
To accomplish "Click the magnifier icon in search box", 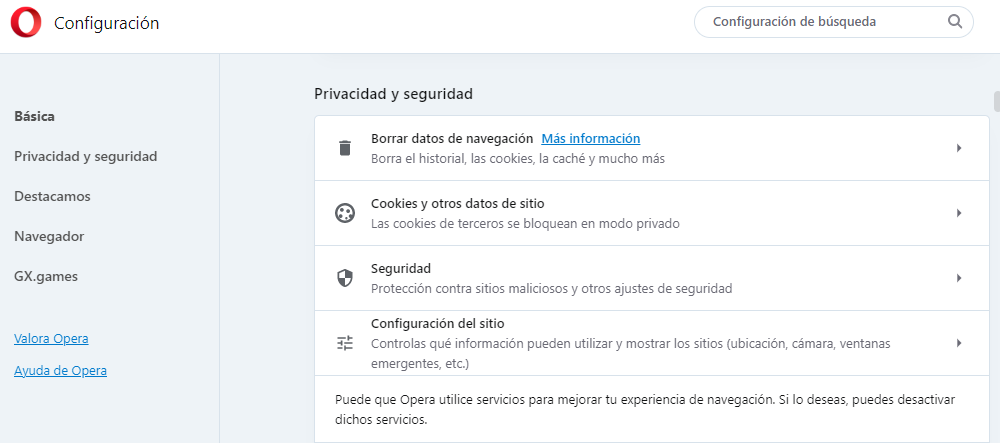I will click(954, 22).
